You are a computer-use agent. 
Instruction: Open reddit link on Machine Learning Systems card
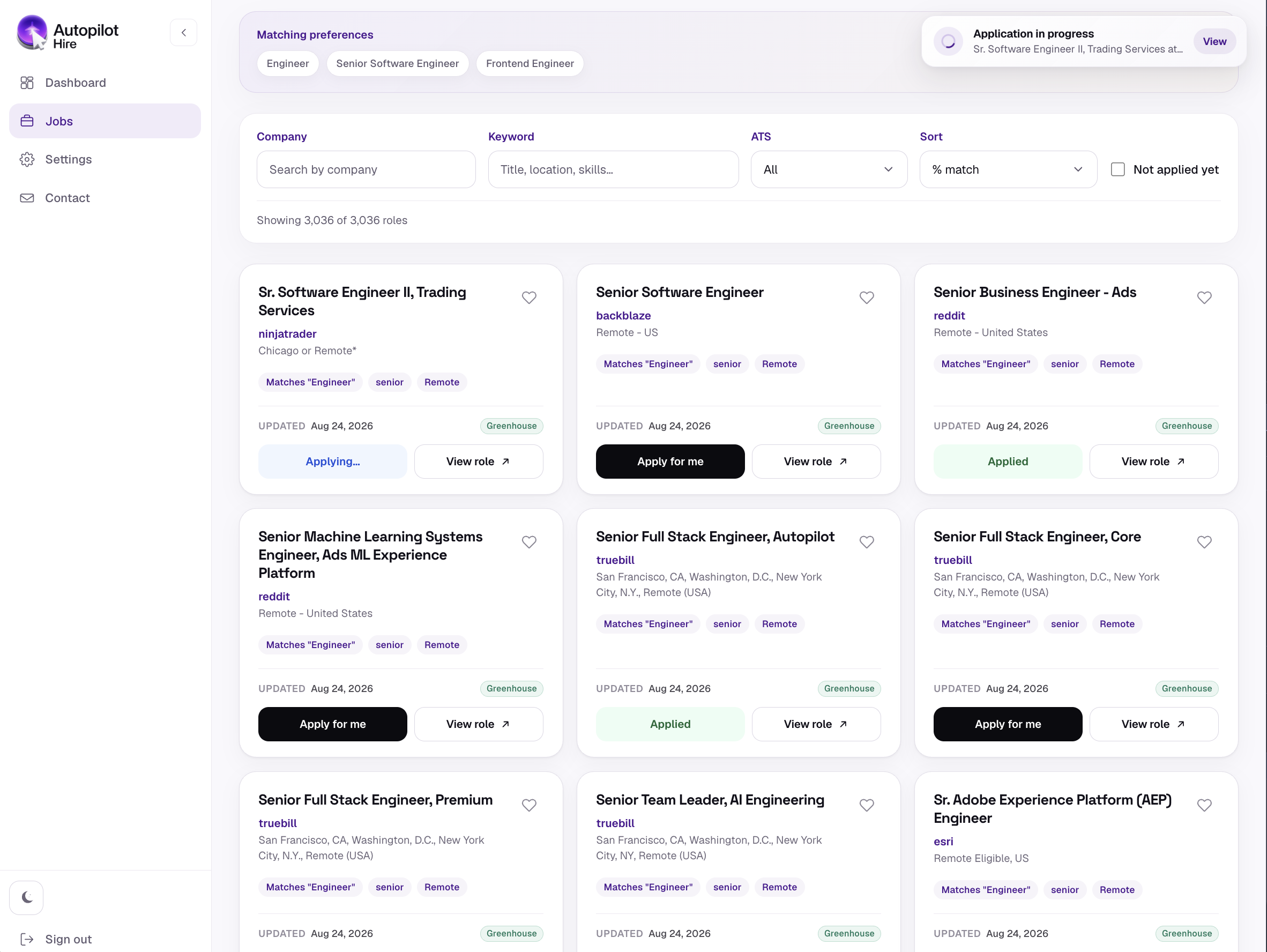point(274,596)
